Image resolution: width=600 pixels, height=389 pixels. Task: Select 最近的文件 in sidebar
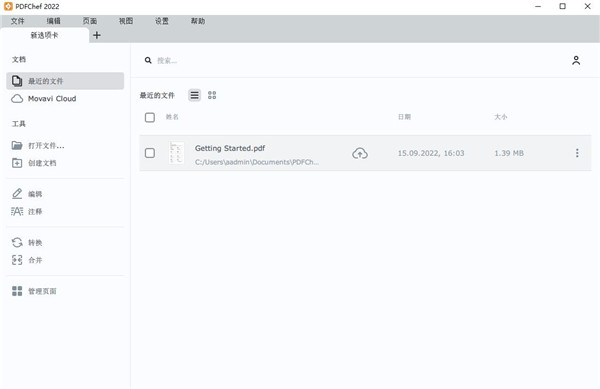click(65, 81)
